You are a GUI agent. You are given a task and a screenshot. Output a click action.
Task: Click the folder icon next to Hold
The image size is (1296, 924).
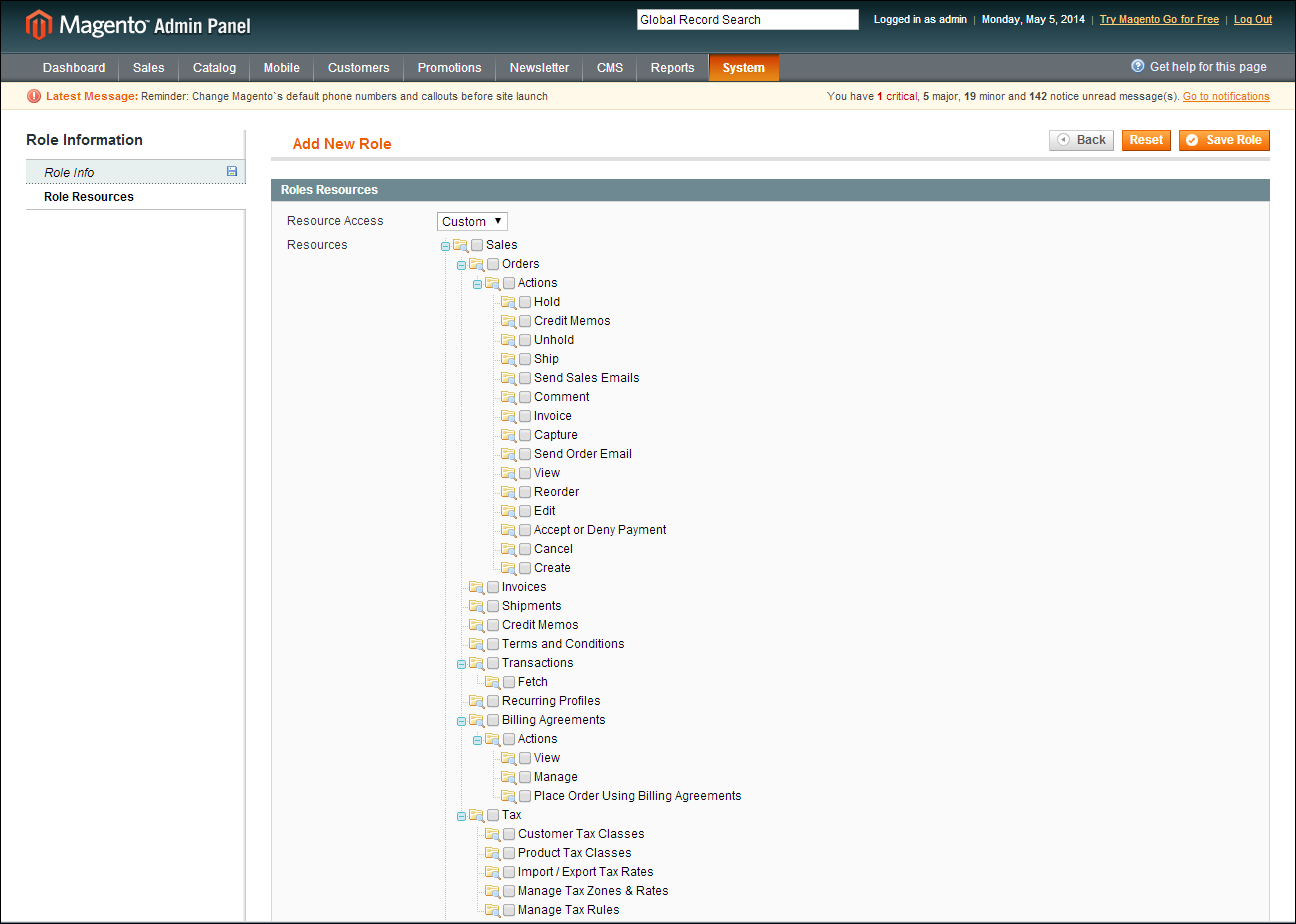pyautogui.click(x=508, y=302)
